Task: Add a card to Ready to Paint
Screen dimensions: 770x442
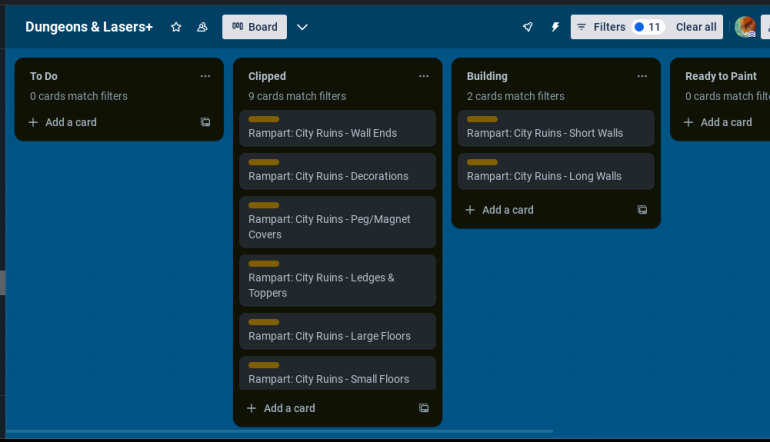Action: tap(717, 122)
